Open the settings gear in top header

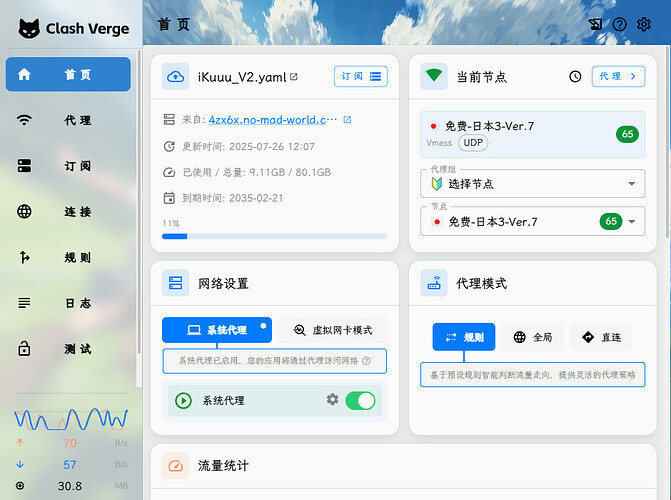644,24
